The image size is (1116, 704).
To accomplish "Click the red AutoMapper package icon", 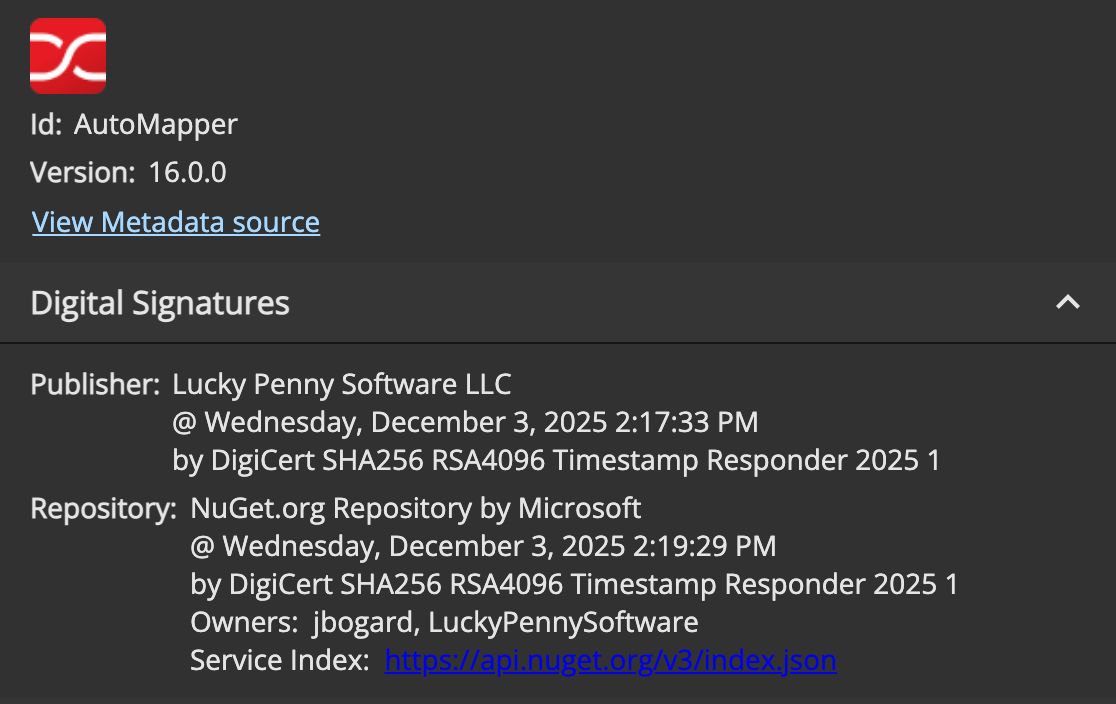I will pos(68,55).
